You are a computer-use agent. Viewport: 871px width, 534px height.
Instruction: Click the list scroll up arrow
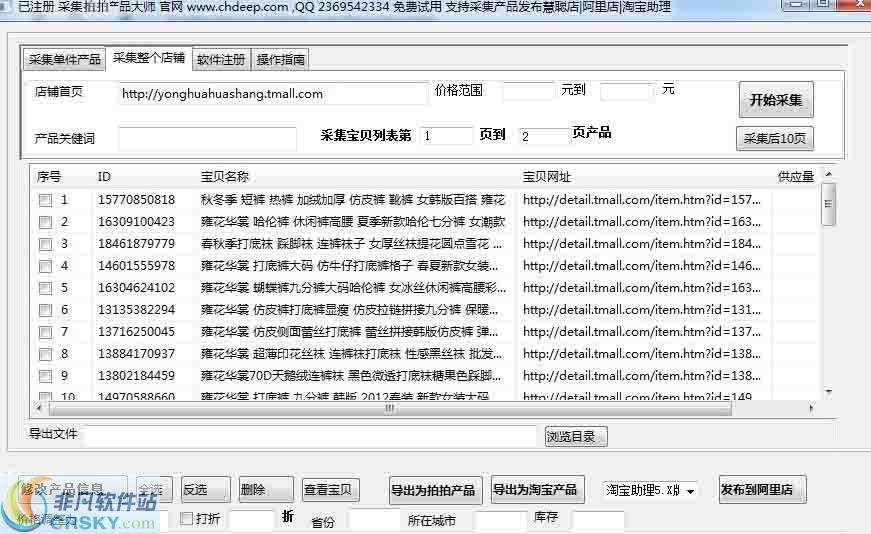pyautogui.click(x=828, y=174)
